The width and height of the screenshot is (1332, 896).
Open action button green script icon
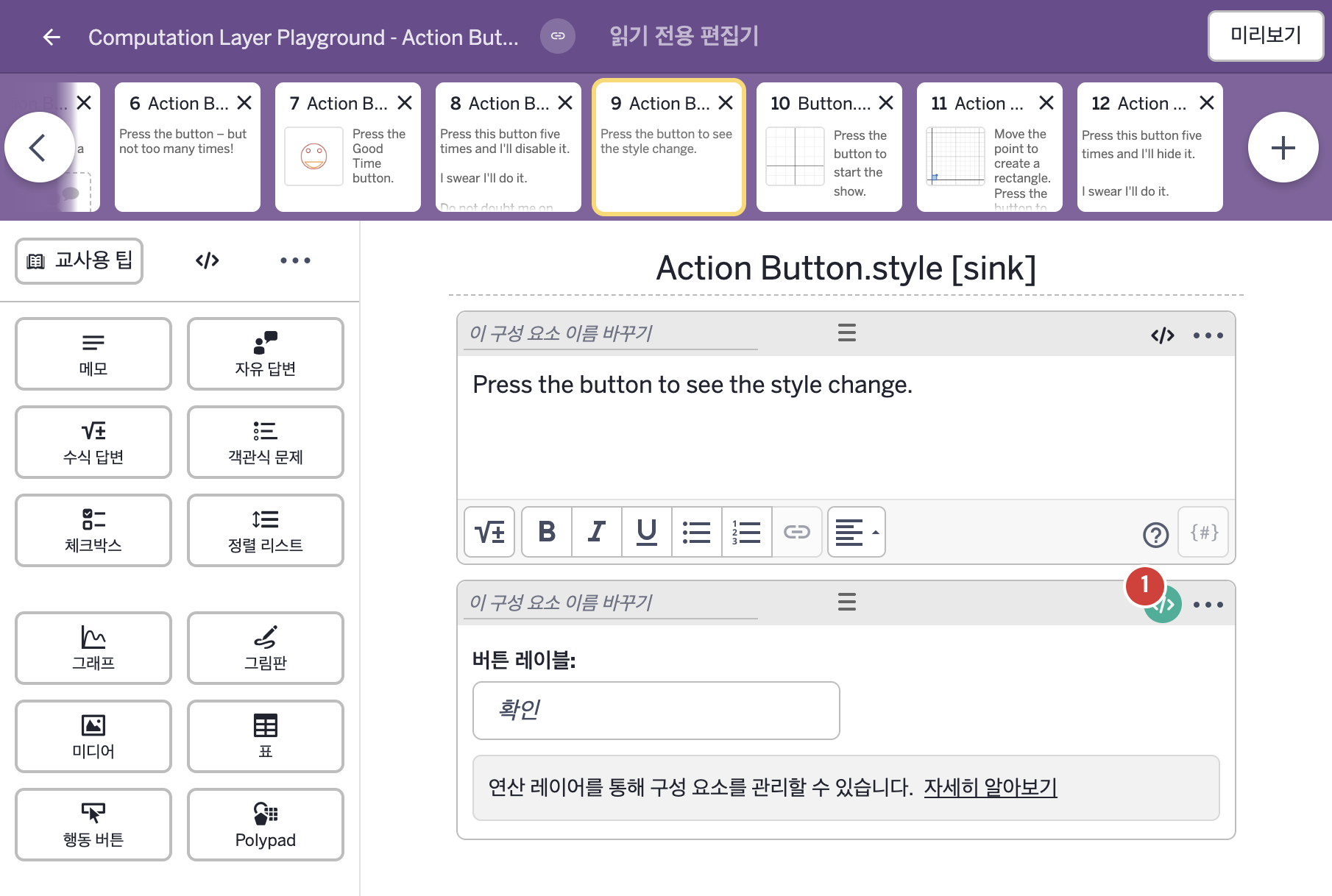1164,605
